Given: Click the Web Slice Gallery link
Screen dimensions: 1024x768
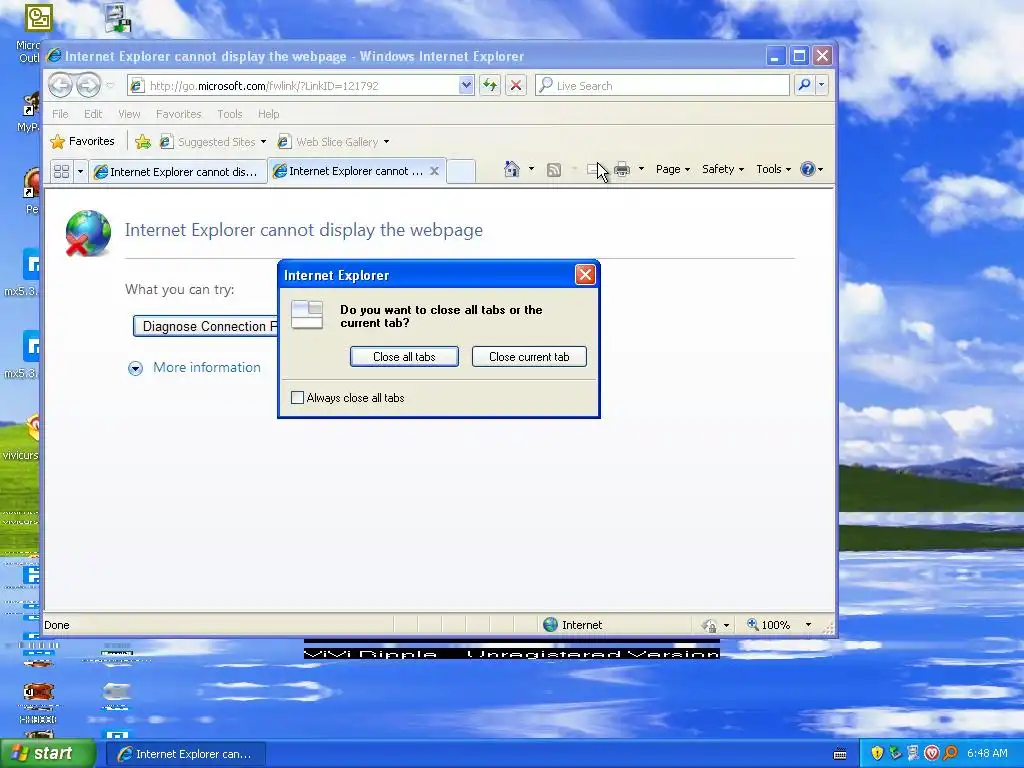Looking at the screenshot, I should [x=333, y=142].
